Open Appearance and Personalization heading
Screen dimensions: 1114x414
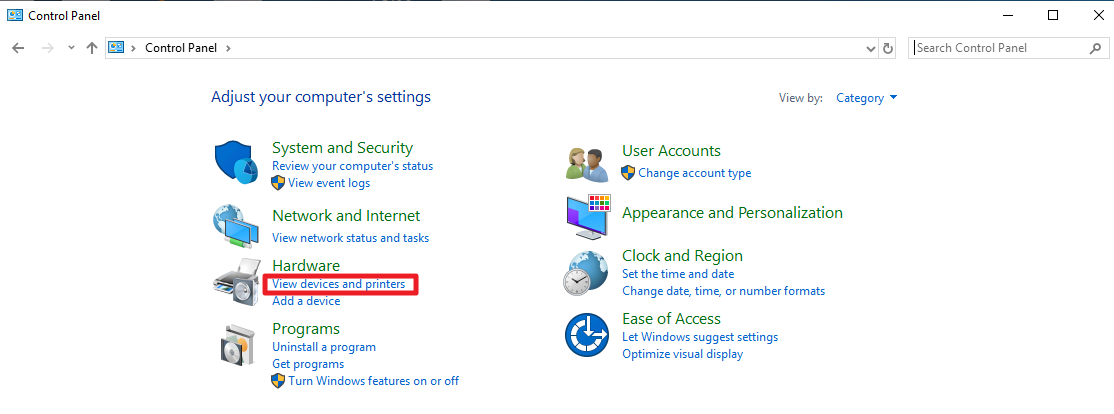732,213
